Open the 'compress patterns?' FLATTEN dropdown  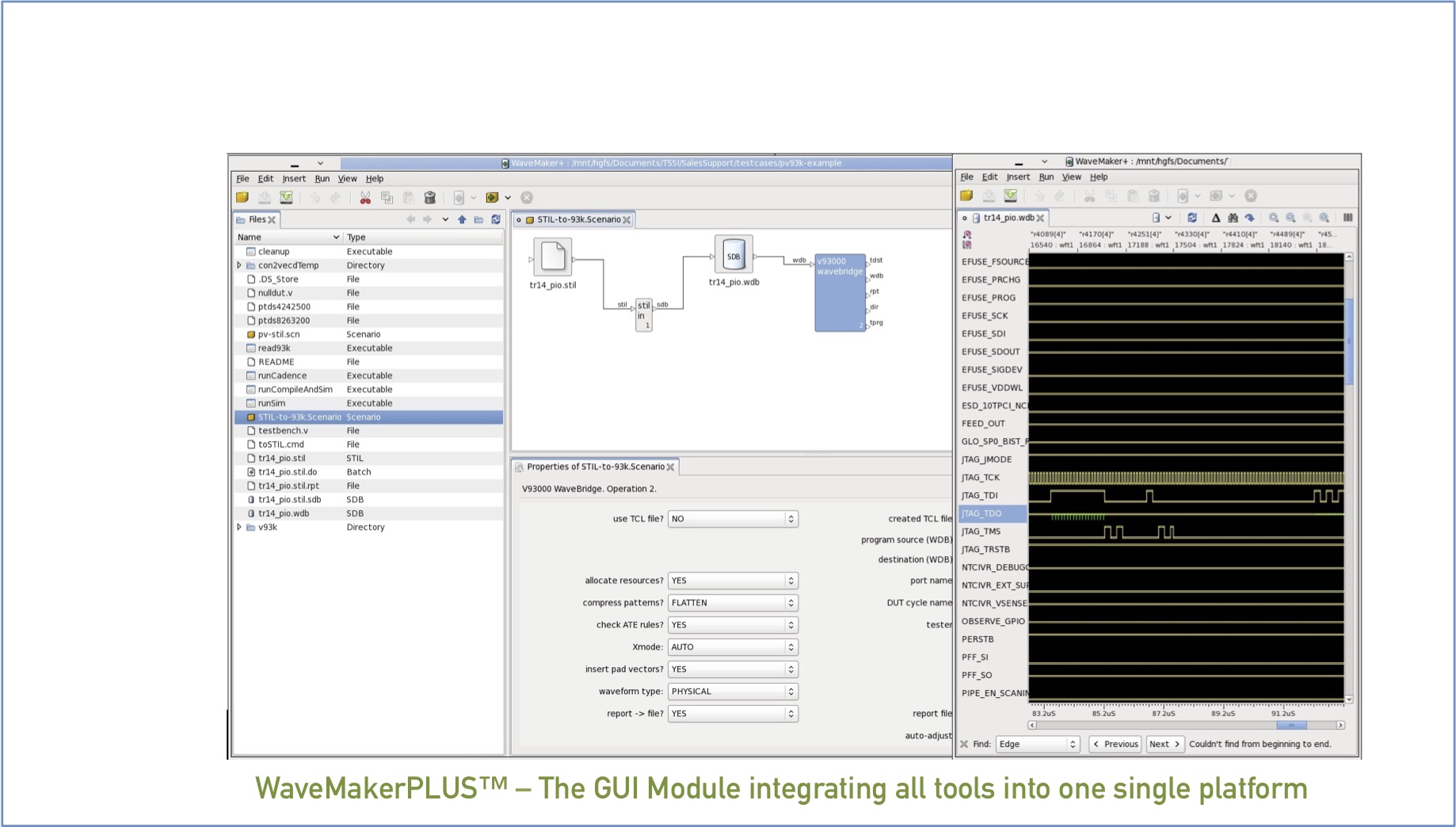[x=733, y=603]
